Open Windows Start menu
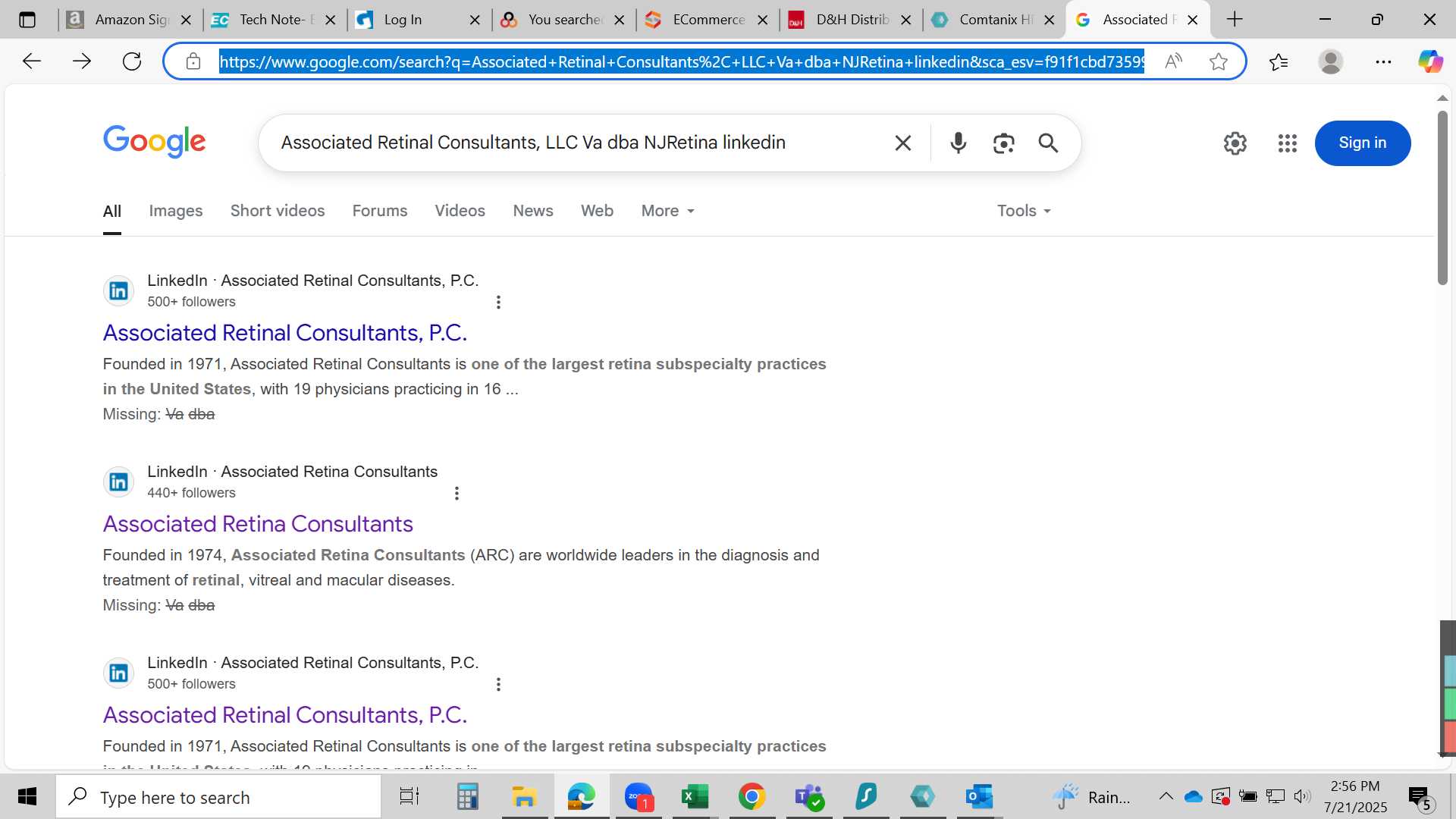1456x819 pixels. [27, 797]
